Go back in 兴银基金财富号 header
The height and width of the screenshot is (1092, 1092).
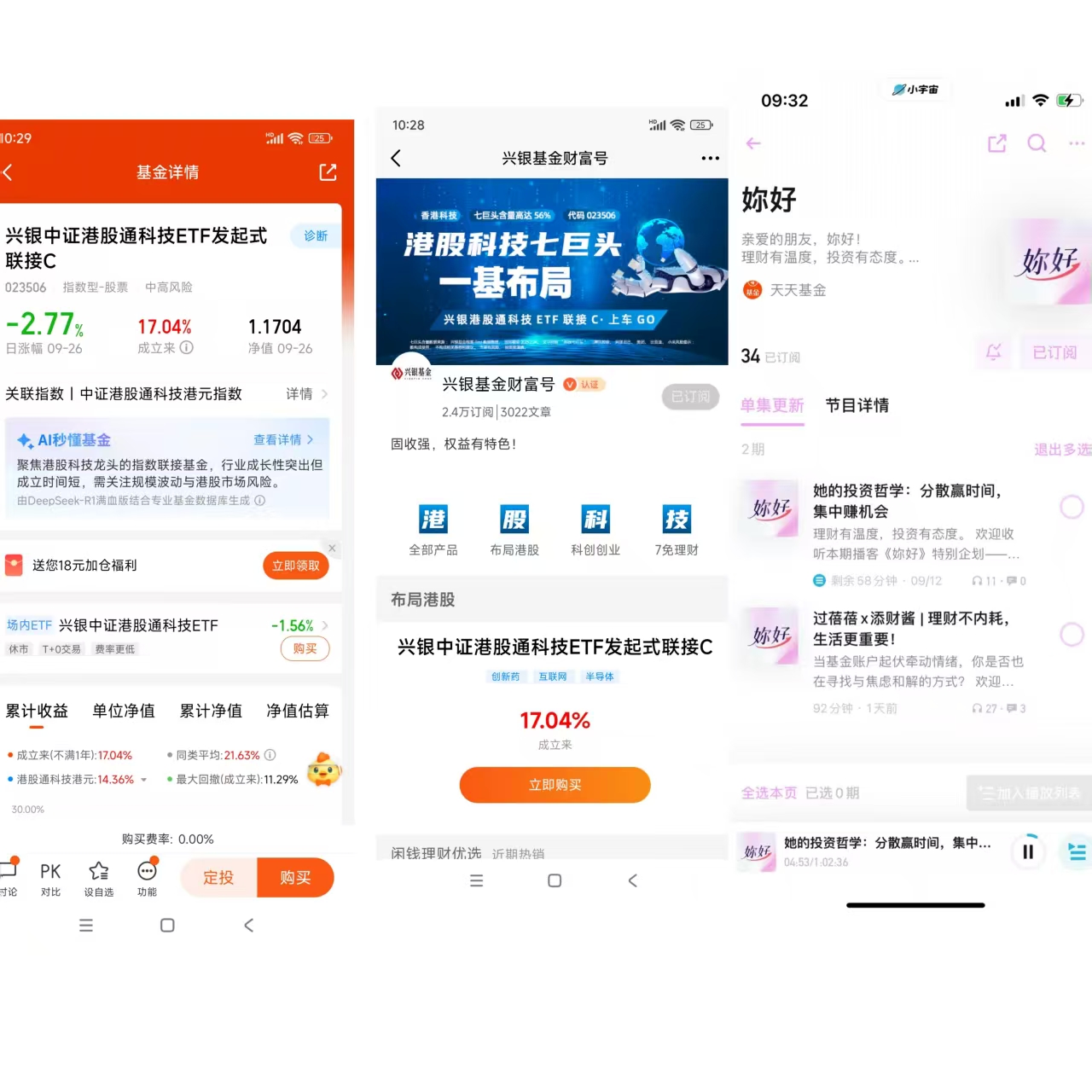click(x=395, y=158)
